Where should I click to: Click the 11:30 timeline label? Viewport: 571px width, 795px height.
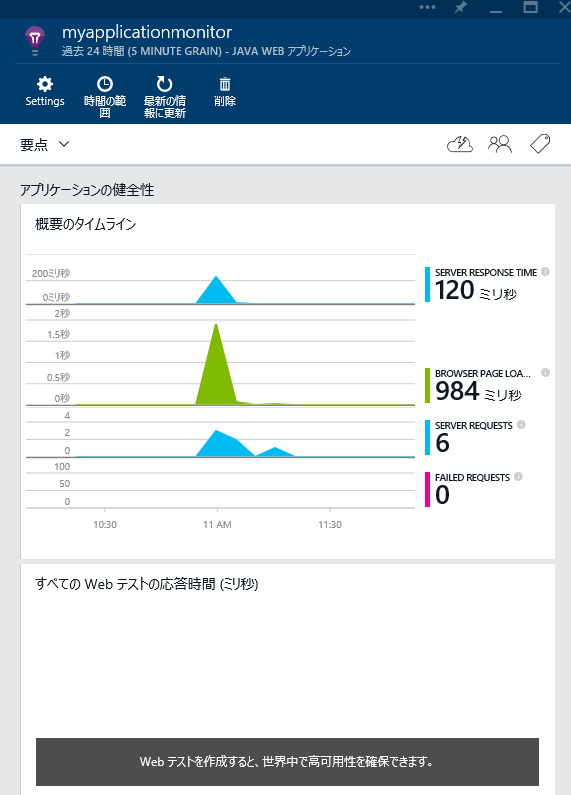click(x=330, y=525)
